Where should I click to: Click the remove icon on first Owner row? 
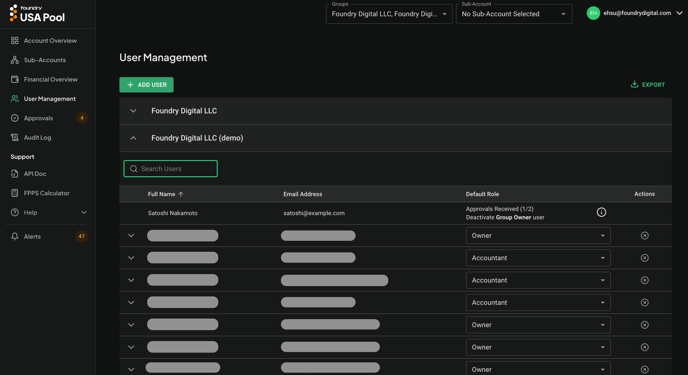[645, 236]
